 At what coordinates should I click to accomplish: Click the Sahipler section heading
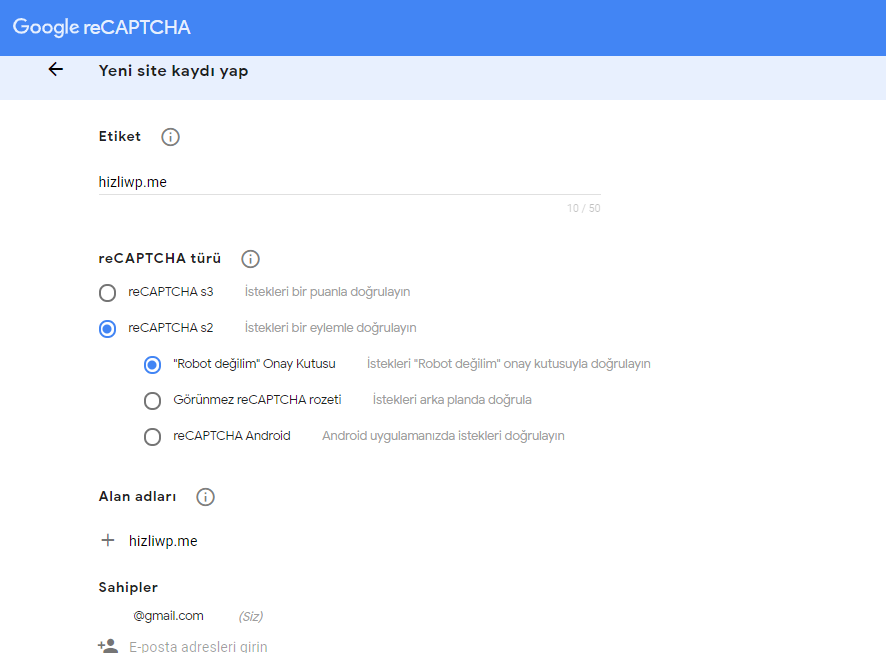point(128,587)
